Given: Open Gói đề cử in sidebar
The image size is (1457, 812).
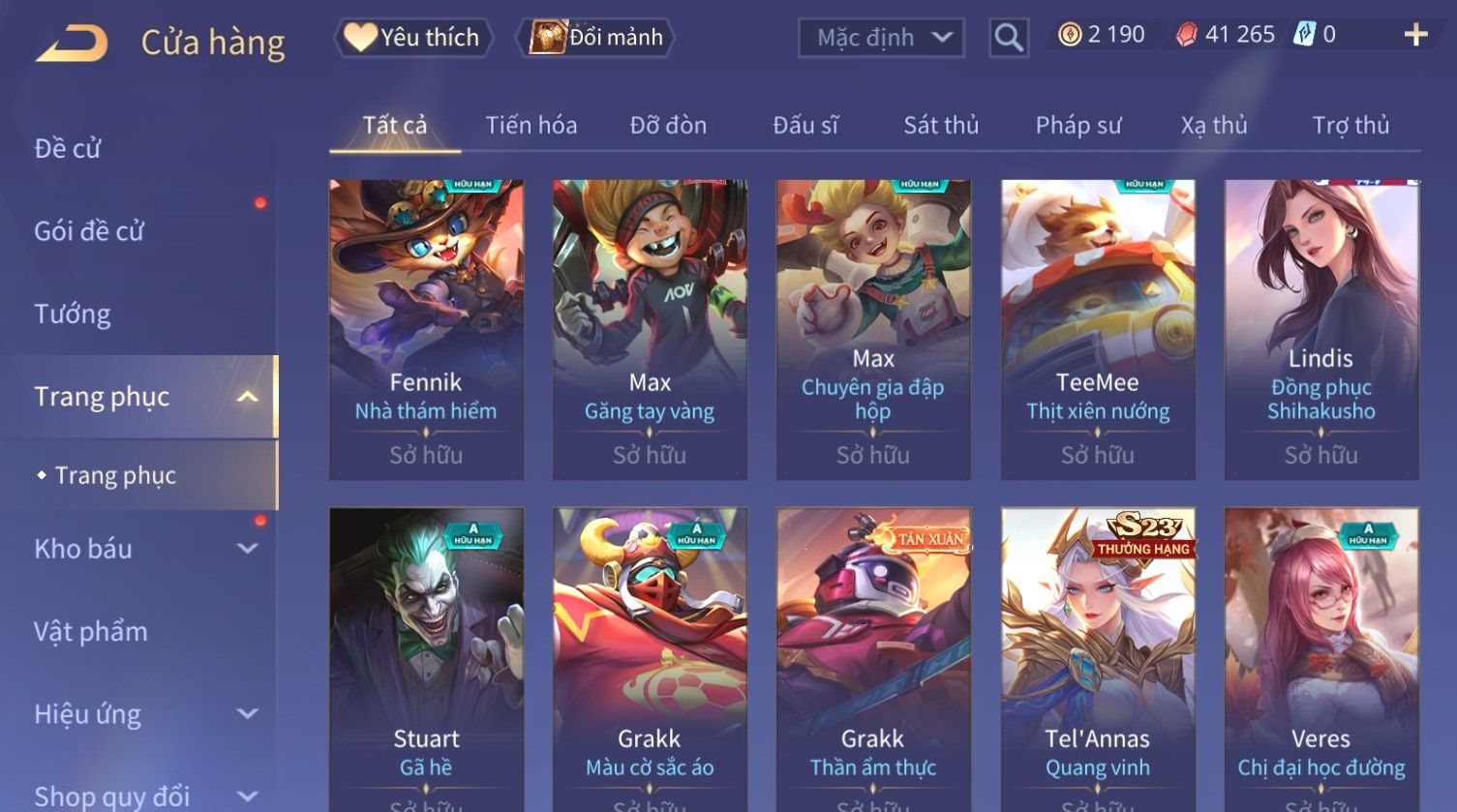Looking at the screenshot, I should (89, 231).
